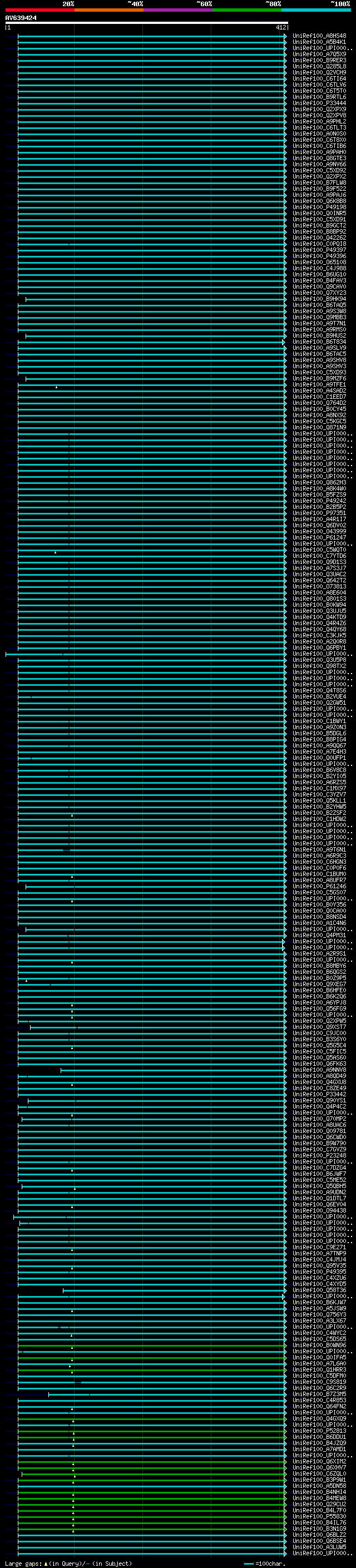Open hit UniRef100_P49198
The height and width of the screenshot is (1568, 356).
[x=319, y=207]
